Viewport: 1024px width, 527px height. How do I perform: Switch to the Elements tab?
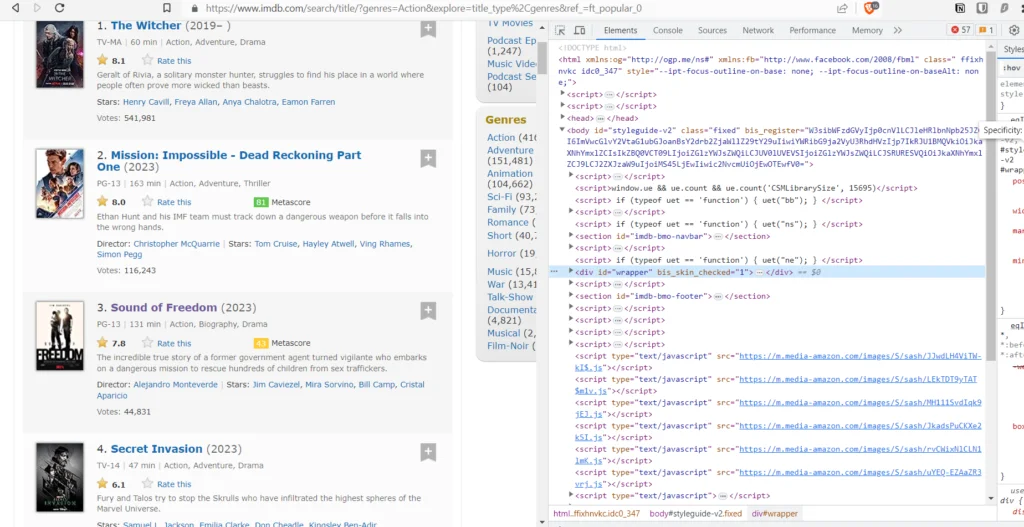(x=620, y=31)
